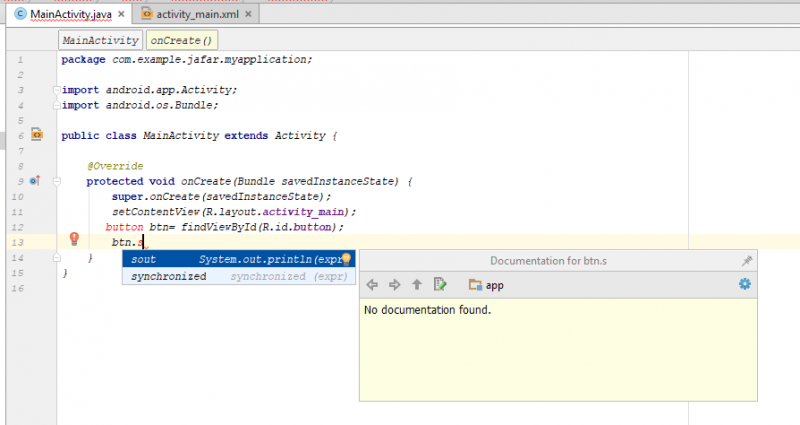Click the fold end marker on line 14
The image size is (800, 425).
(57, 258)
